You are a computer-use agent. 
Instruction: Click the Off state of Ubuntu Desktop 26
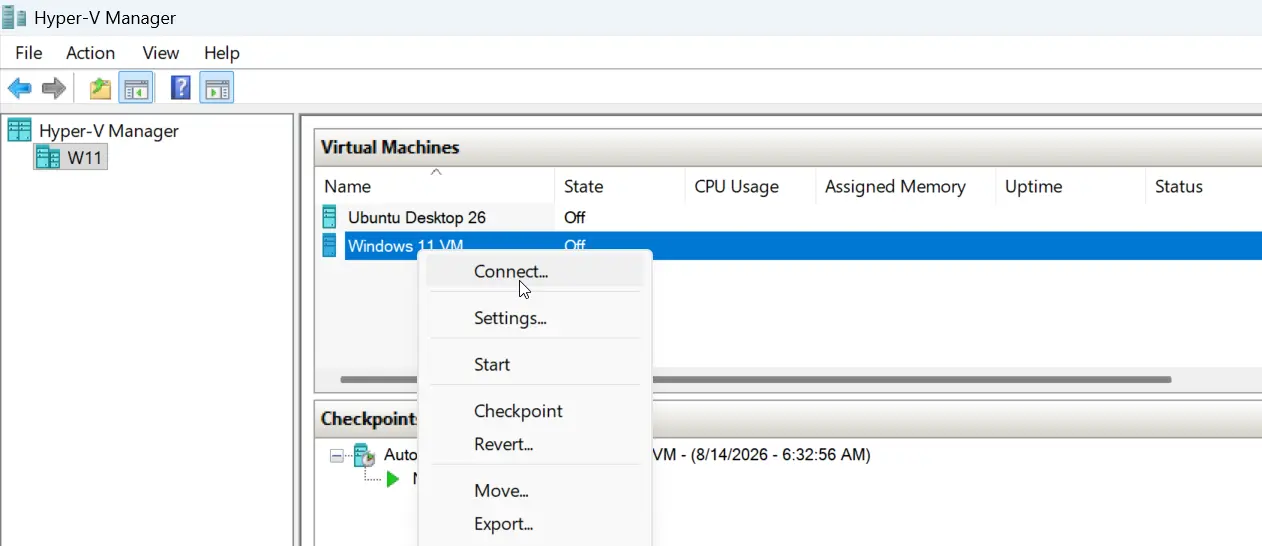(574, 217)
